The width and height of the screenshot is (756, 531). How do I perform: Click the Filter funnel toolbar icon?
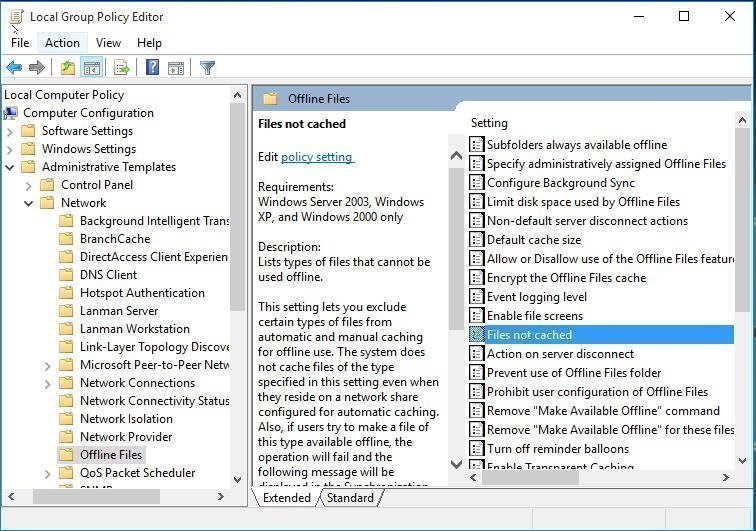[207, 68]
